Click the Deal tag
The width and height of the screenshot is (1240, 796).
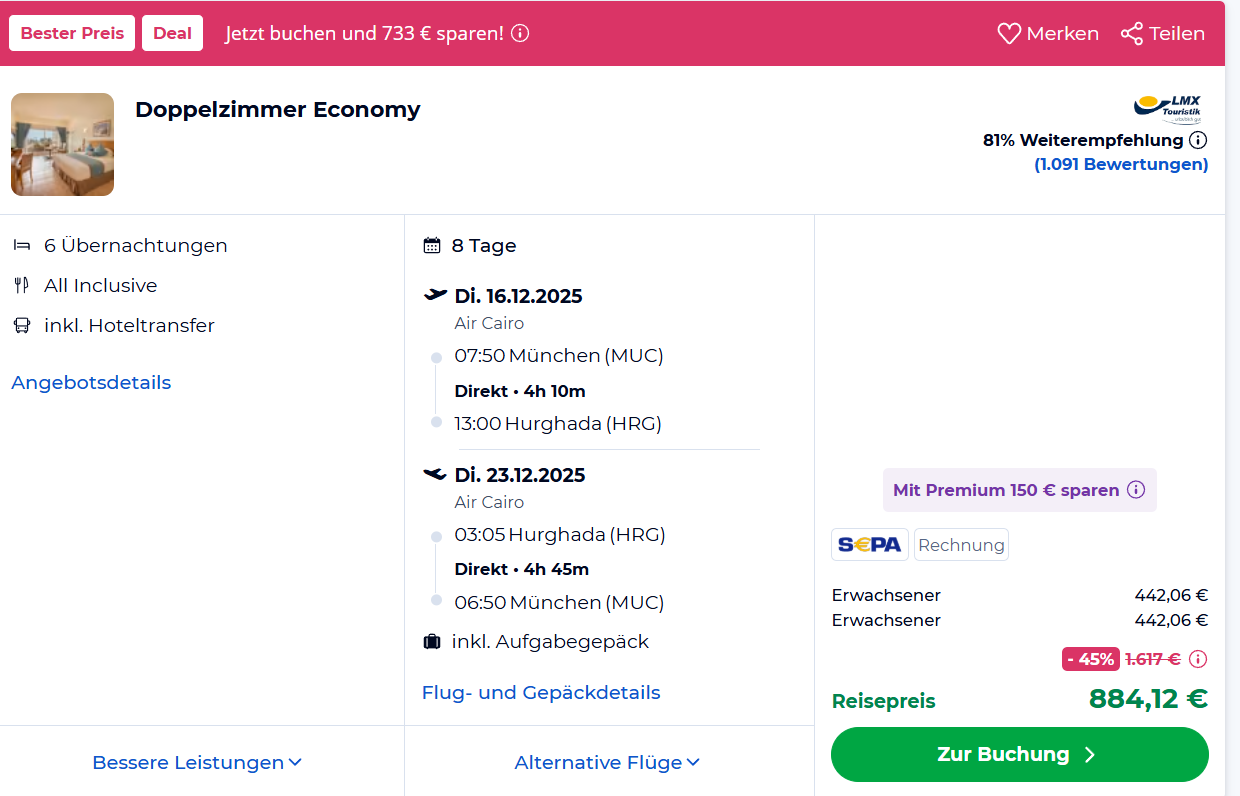pos(172,33)
